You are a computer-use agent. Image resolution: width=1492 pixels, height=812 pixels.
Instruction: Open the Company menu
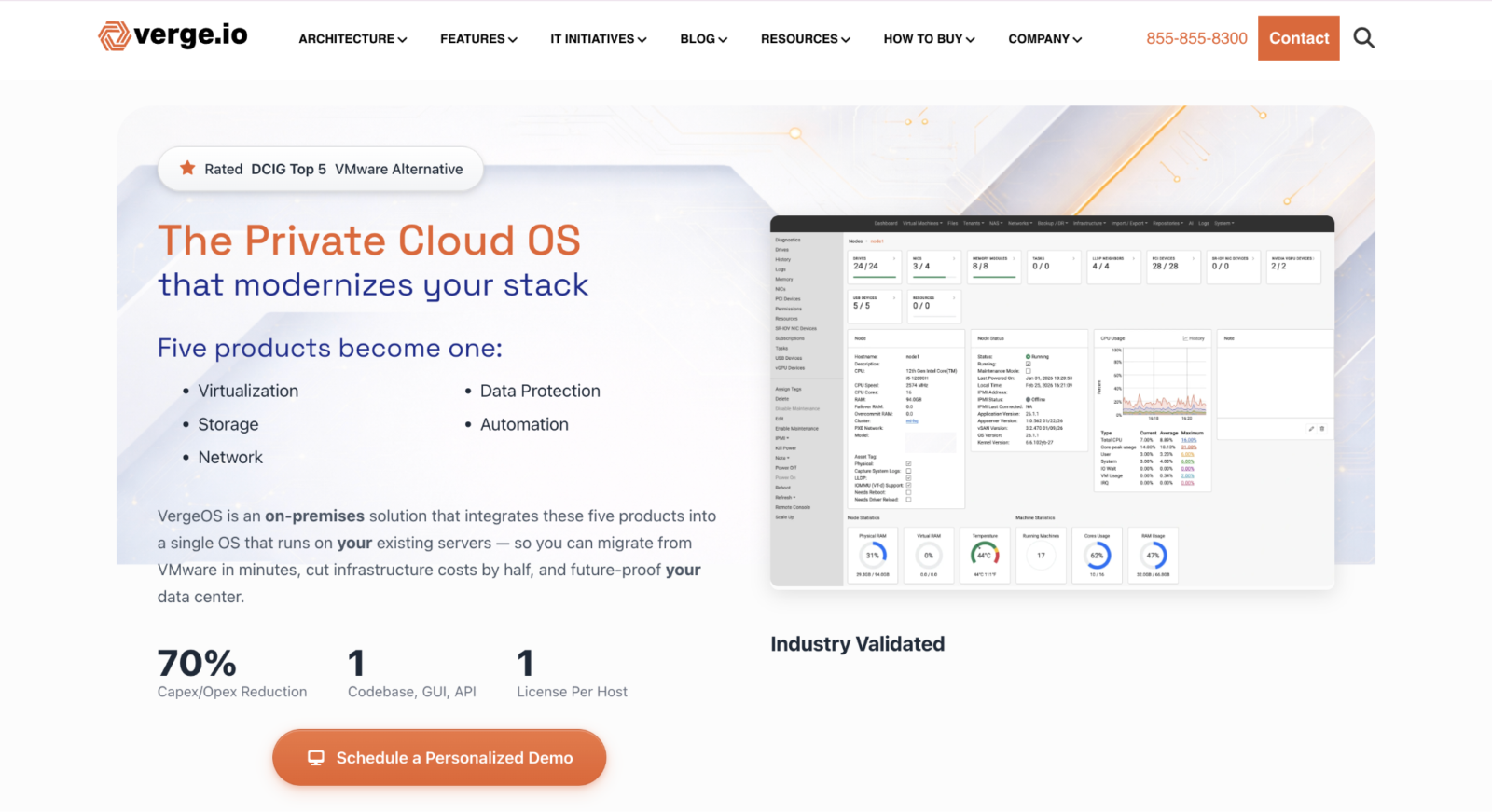[1044, 39]
